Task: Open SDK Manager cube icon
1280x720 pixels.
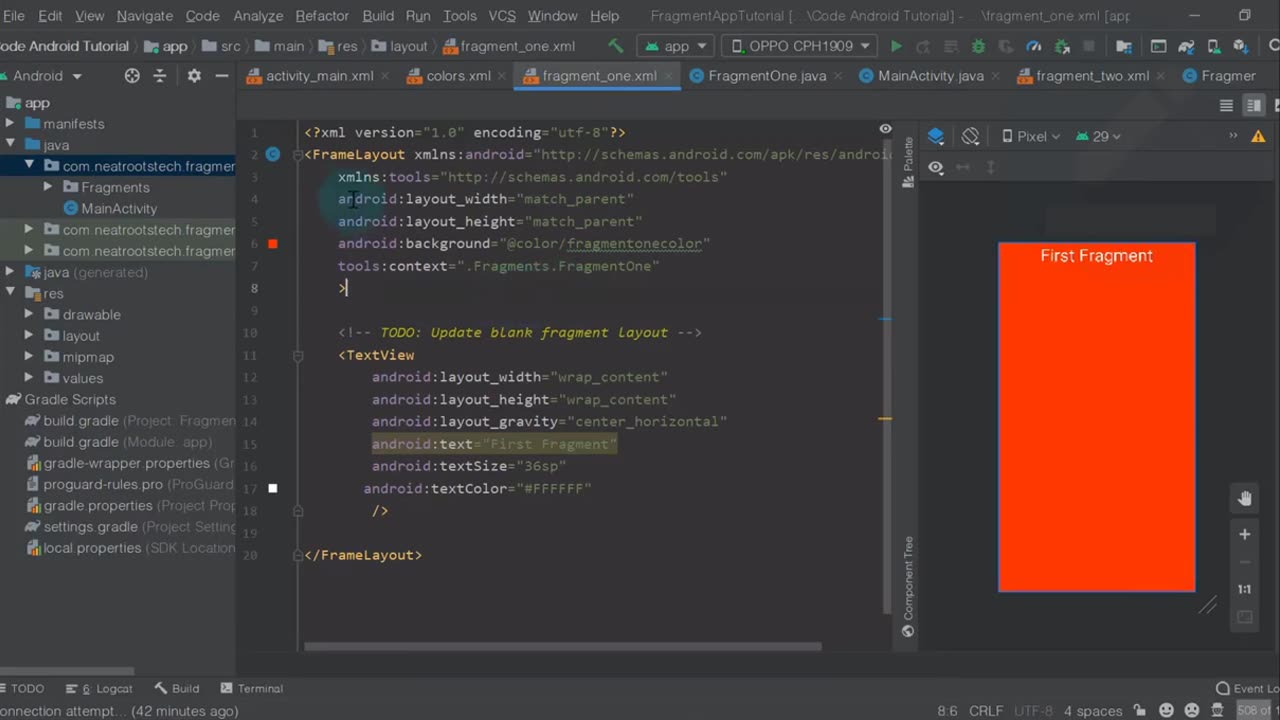Action: (1240, 46)
